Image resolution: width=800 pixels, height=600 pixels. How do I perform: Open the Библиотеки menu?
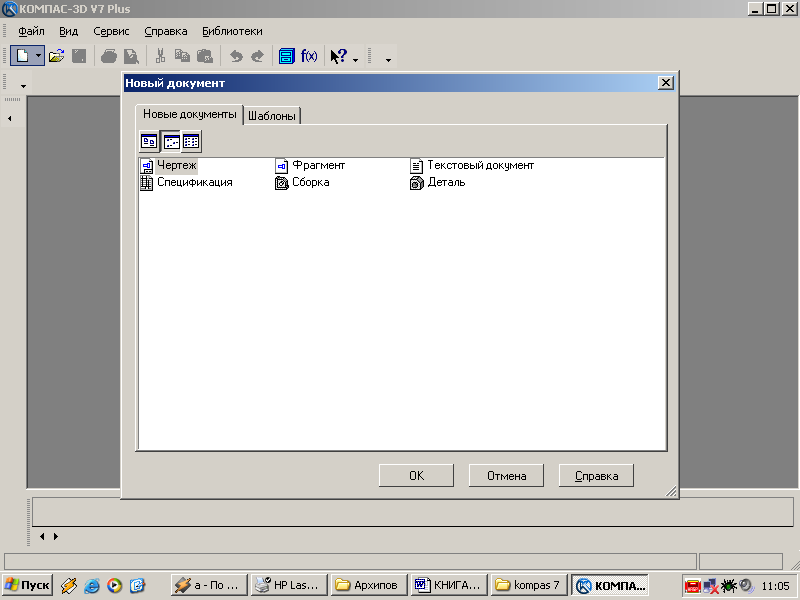232,31
